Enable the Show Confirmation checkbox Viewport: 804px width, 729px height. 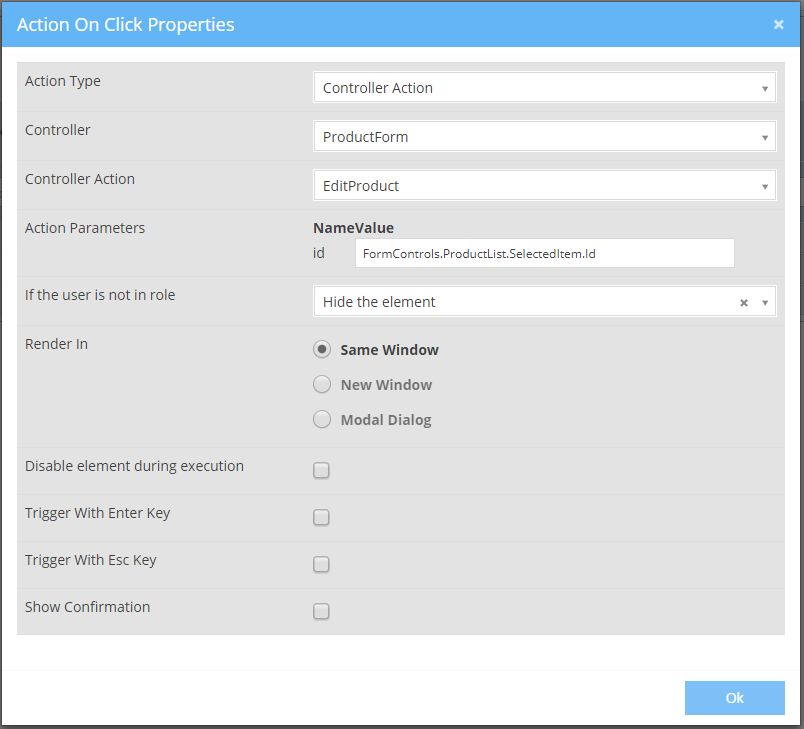pyautogui.click(x=321, y=612)
